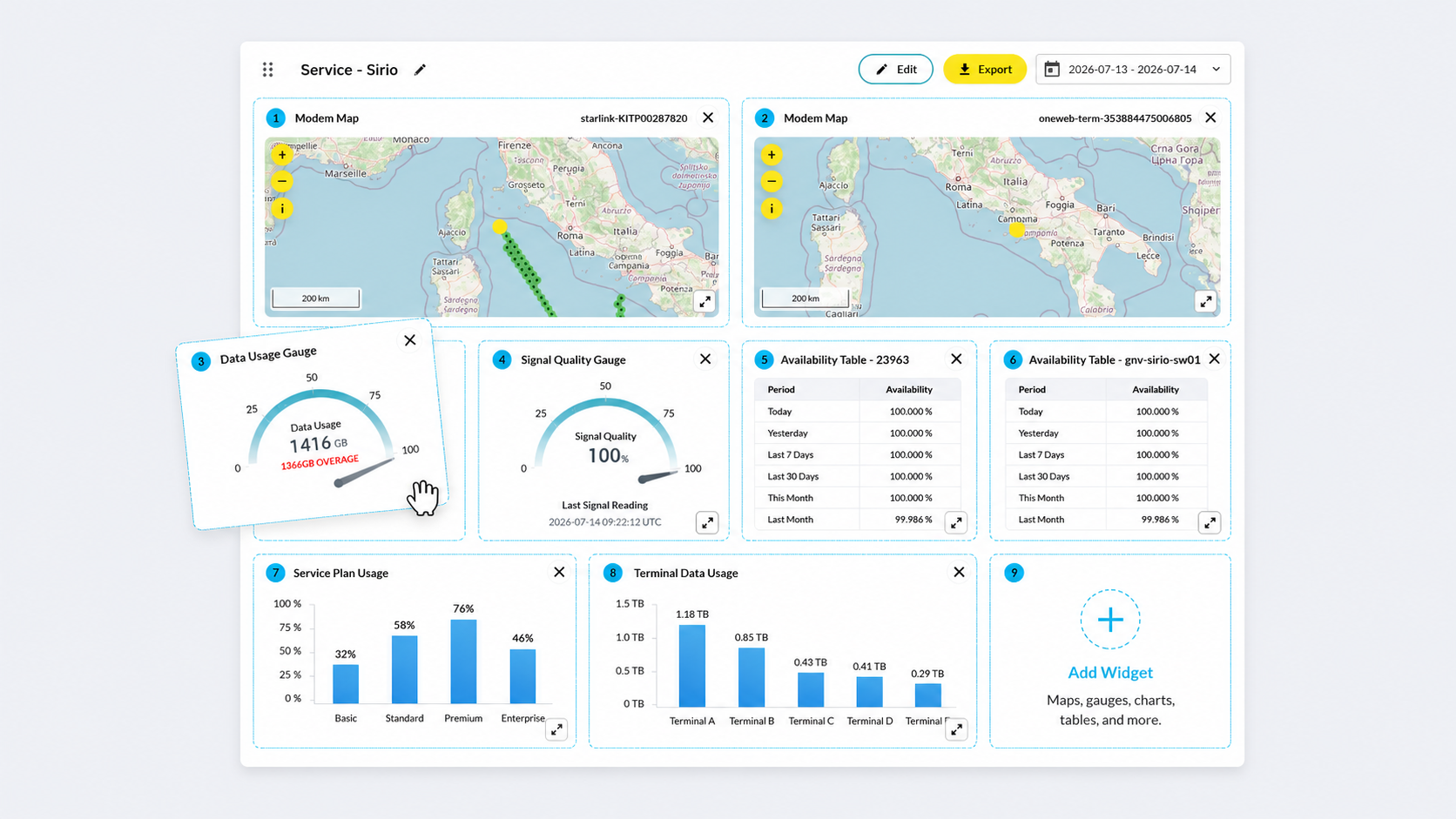Image resolution: width=1456 pixels, height=819 pixels.
Task: Zoom in on the starlink modem map
Action: coord(282,155)
